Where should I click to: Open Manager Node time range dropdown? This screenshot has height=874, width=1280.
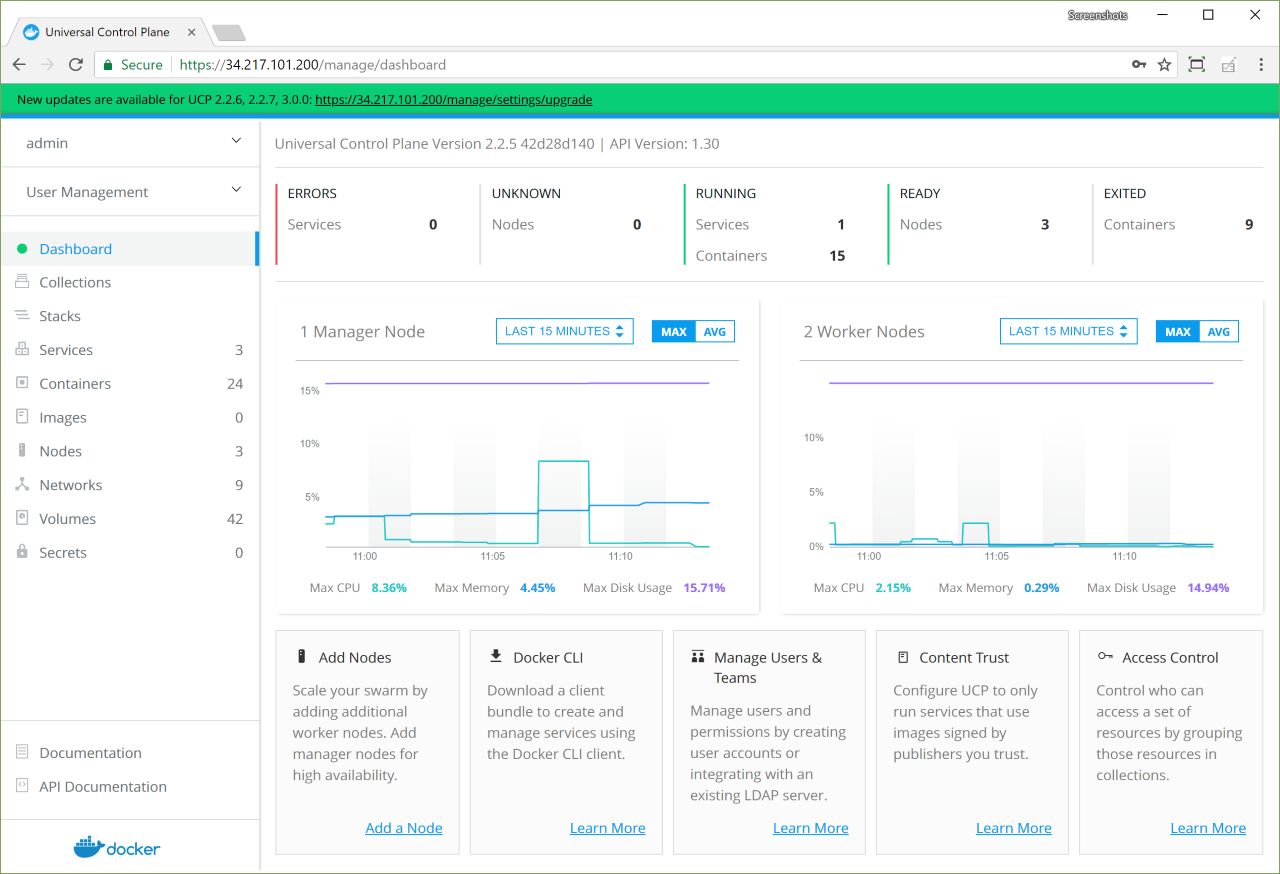pyautogui.click(x=564, y=332)
